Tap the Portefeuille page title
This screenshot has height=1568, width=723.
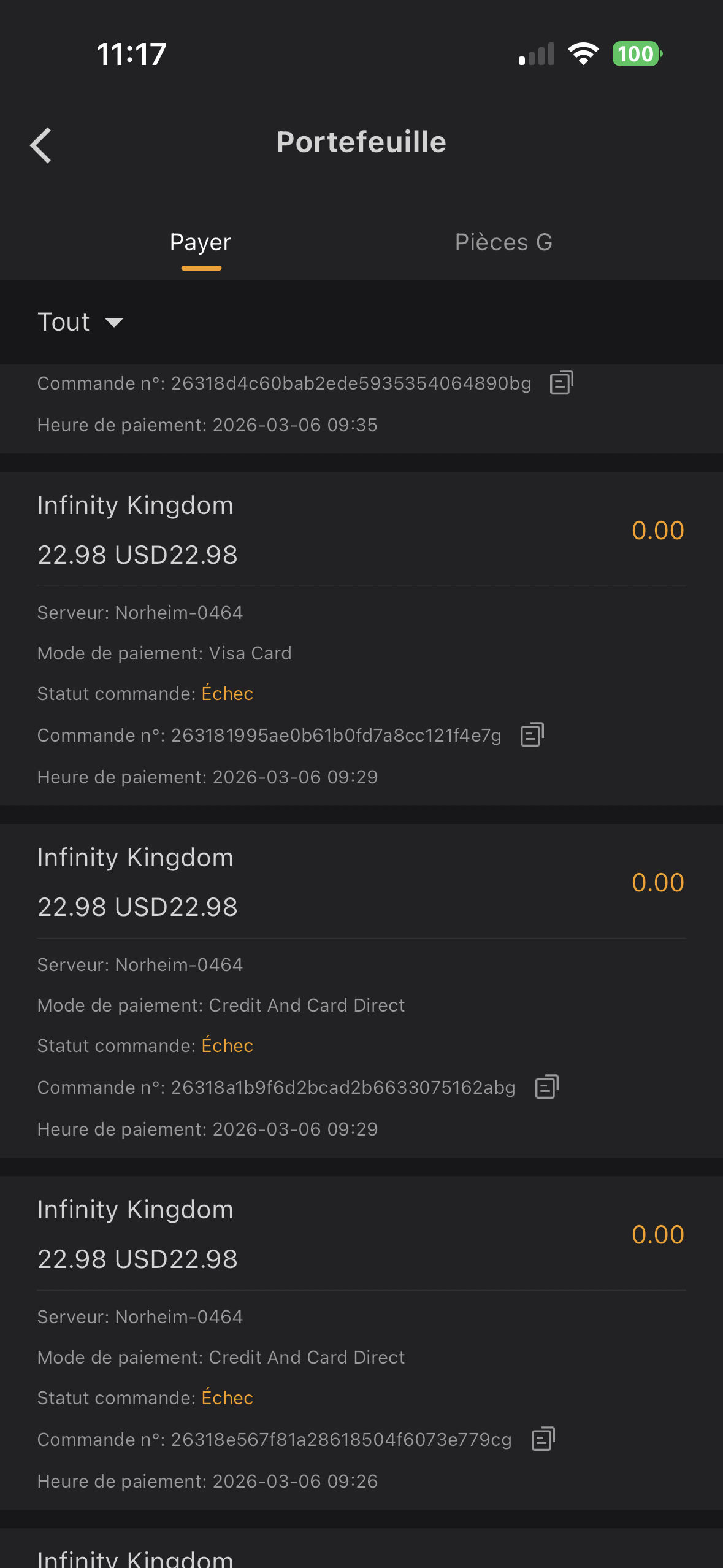click(361, 142)
